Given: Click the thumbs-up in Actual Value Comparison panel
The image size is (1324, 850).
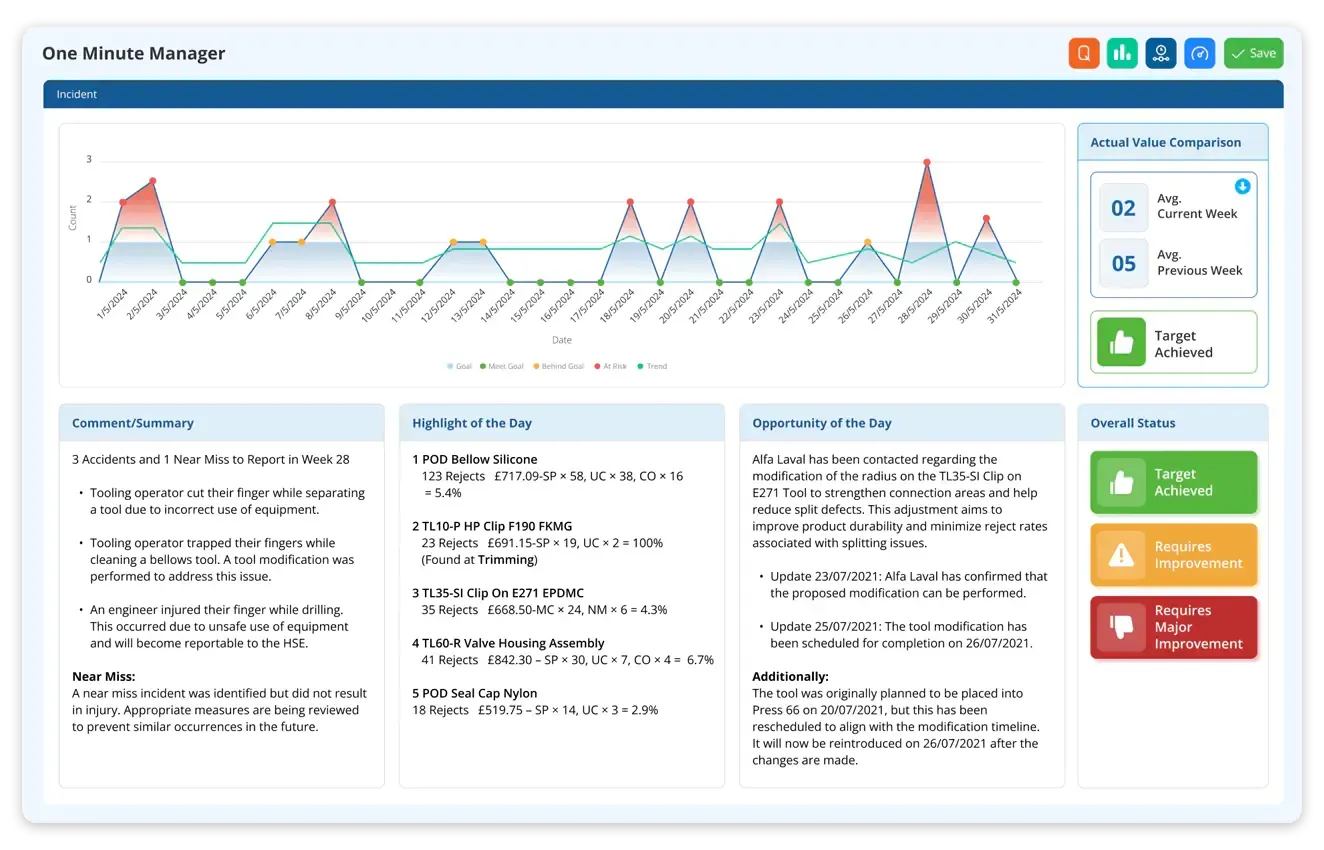Looking at the screenshot, I should pyautogui.click(x=1121, y=342).
